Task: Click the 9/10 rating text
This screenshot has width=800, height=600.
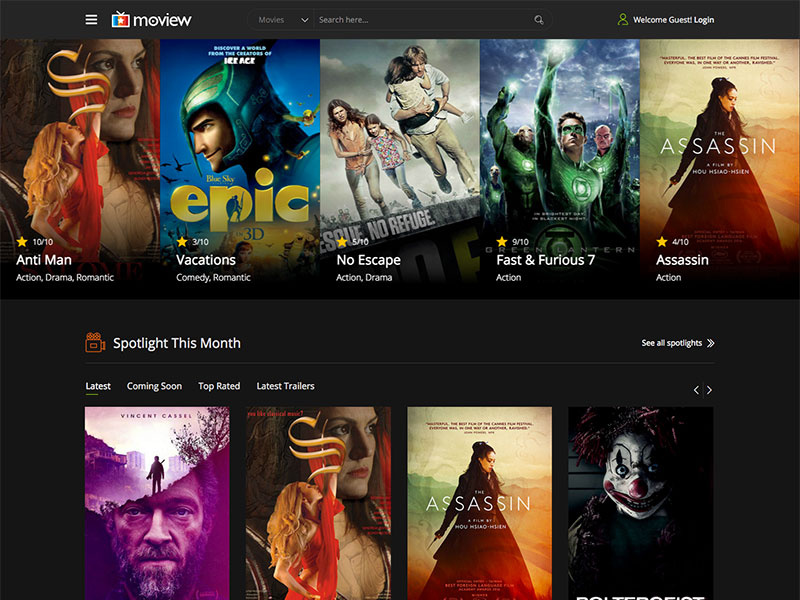Action: [x=520, y=242]
